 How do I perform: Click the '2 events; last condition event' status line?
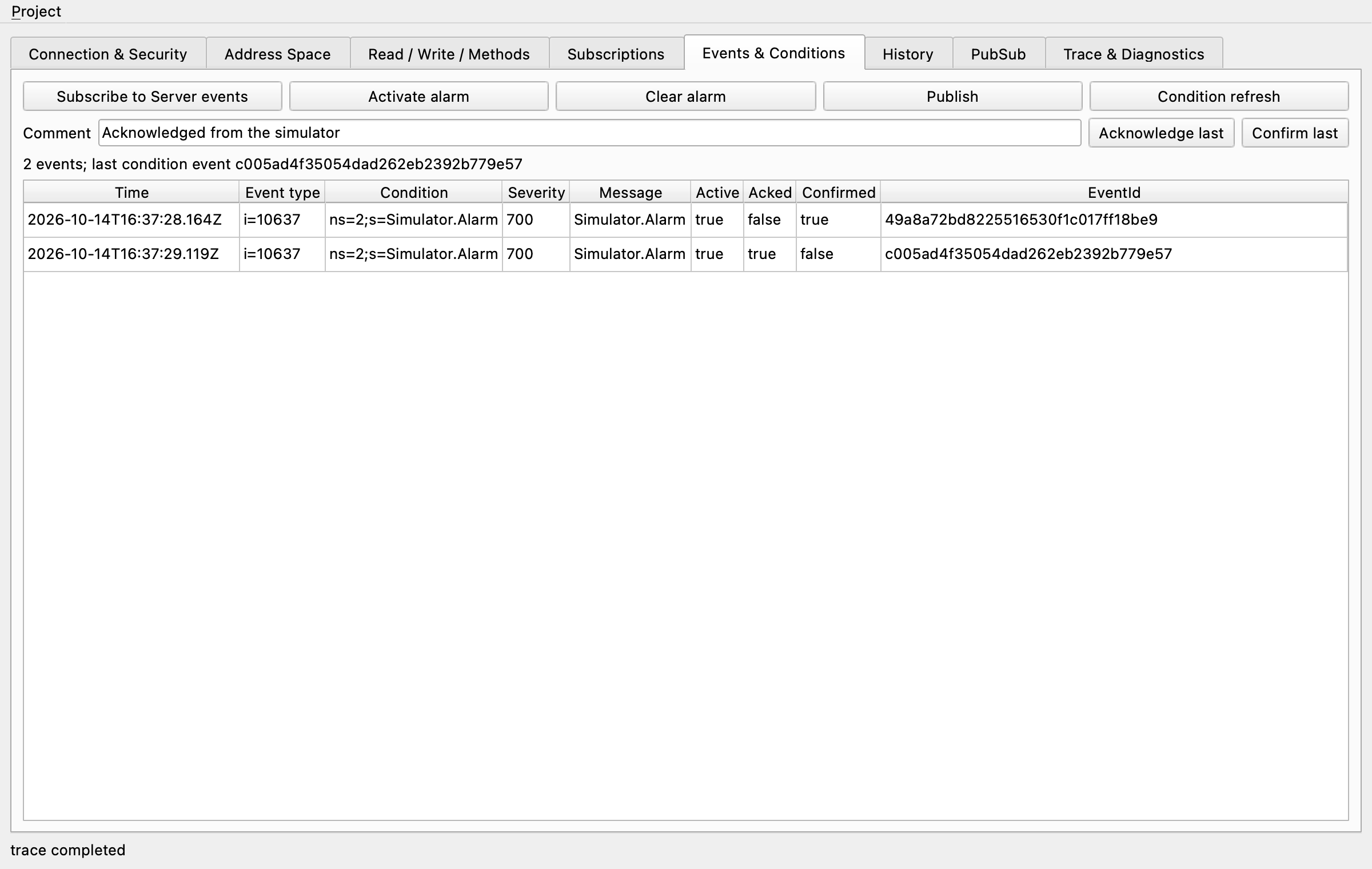pos(273,164)
